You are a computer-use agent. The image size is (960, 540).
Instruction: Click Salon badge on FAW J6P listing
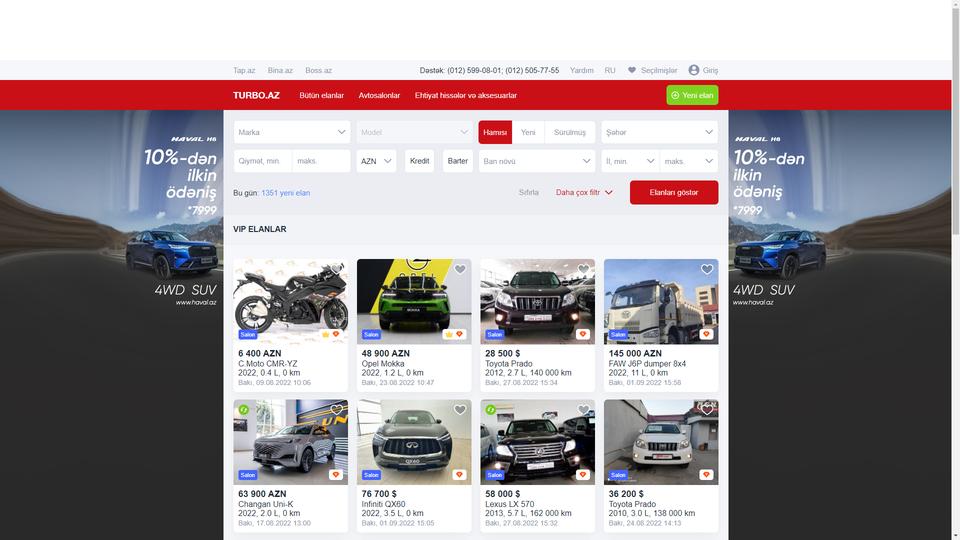coord(618,334)
